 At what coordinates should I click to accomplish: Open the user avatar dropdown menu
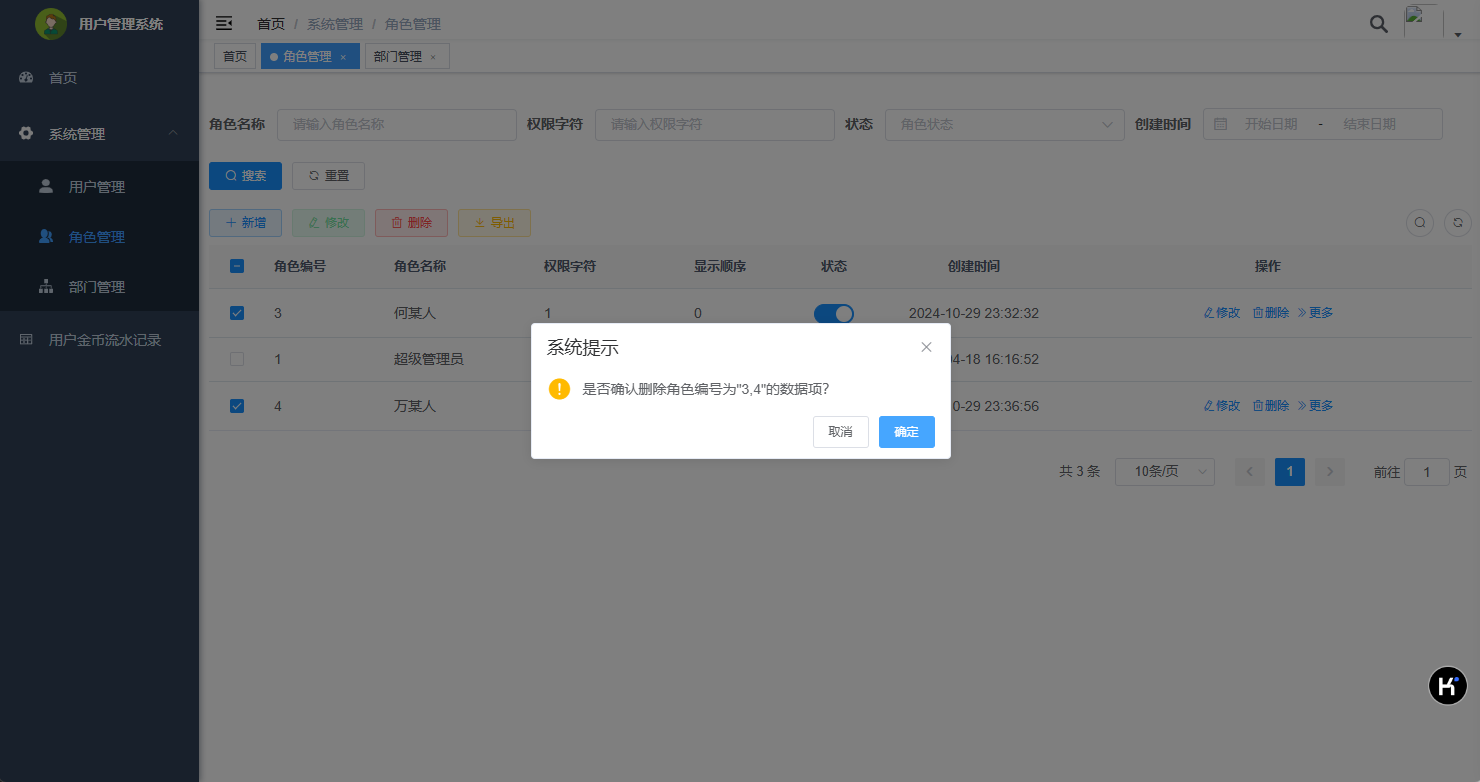pos(1433,23)
